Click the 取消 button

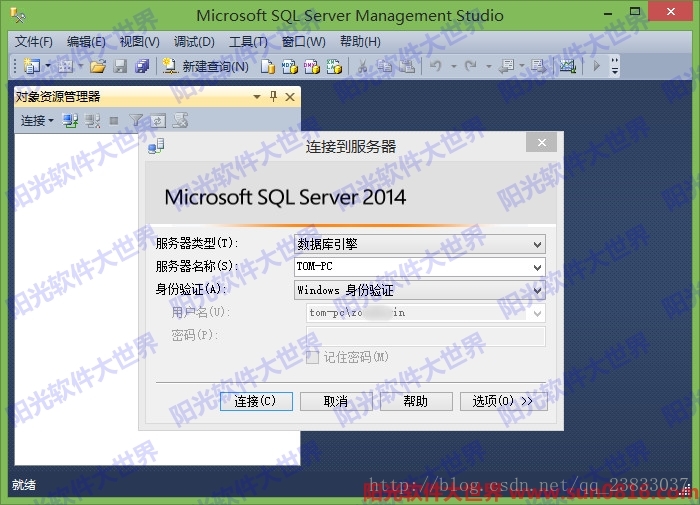point(336,401)
